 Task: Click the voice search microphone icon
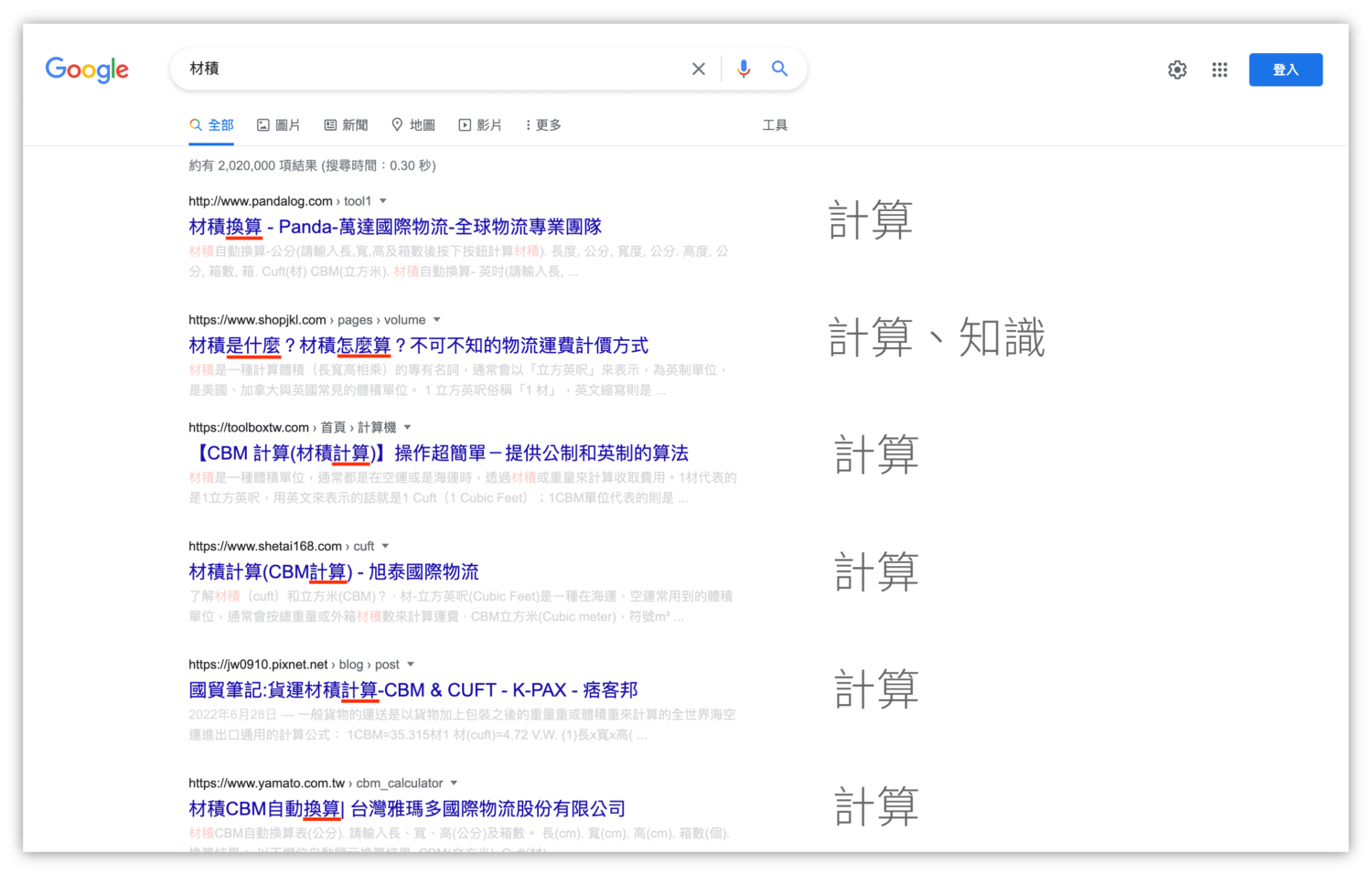coord(743,69)
